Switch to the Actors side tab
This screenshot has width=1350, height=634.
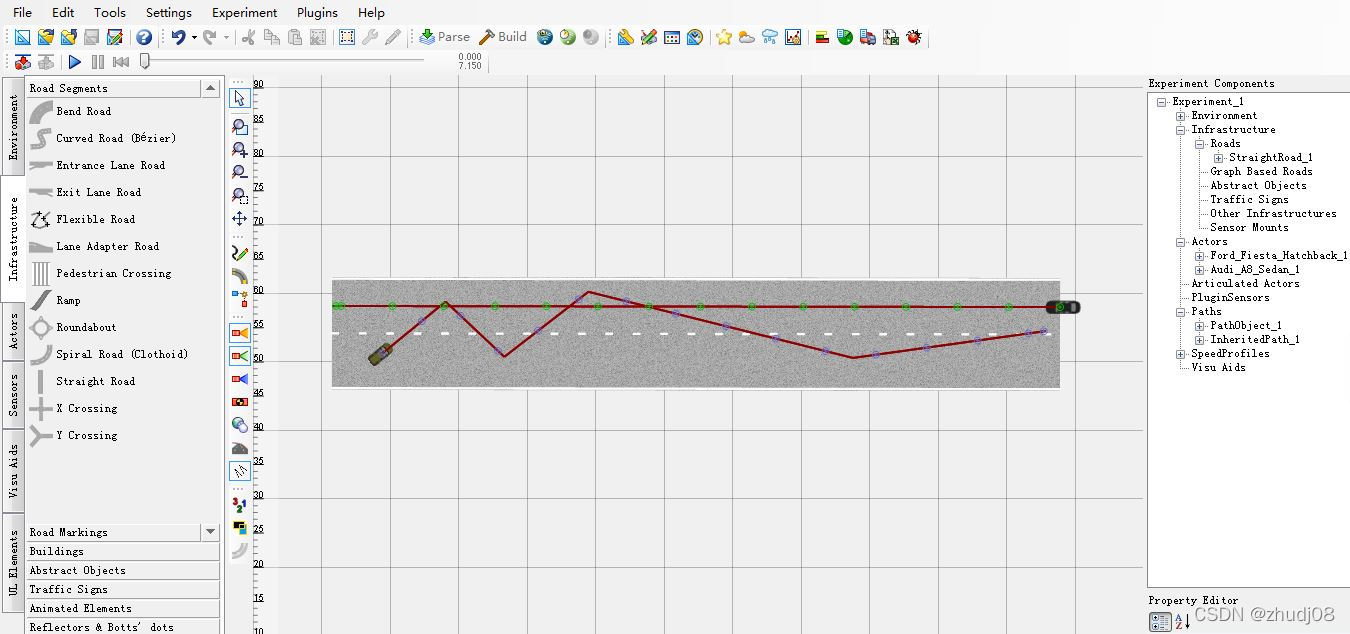coord(13,330)
